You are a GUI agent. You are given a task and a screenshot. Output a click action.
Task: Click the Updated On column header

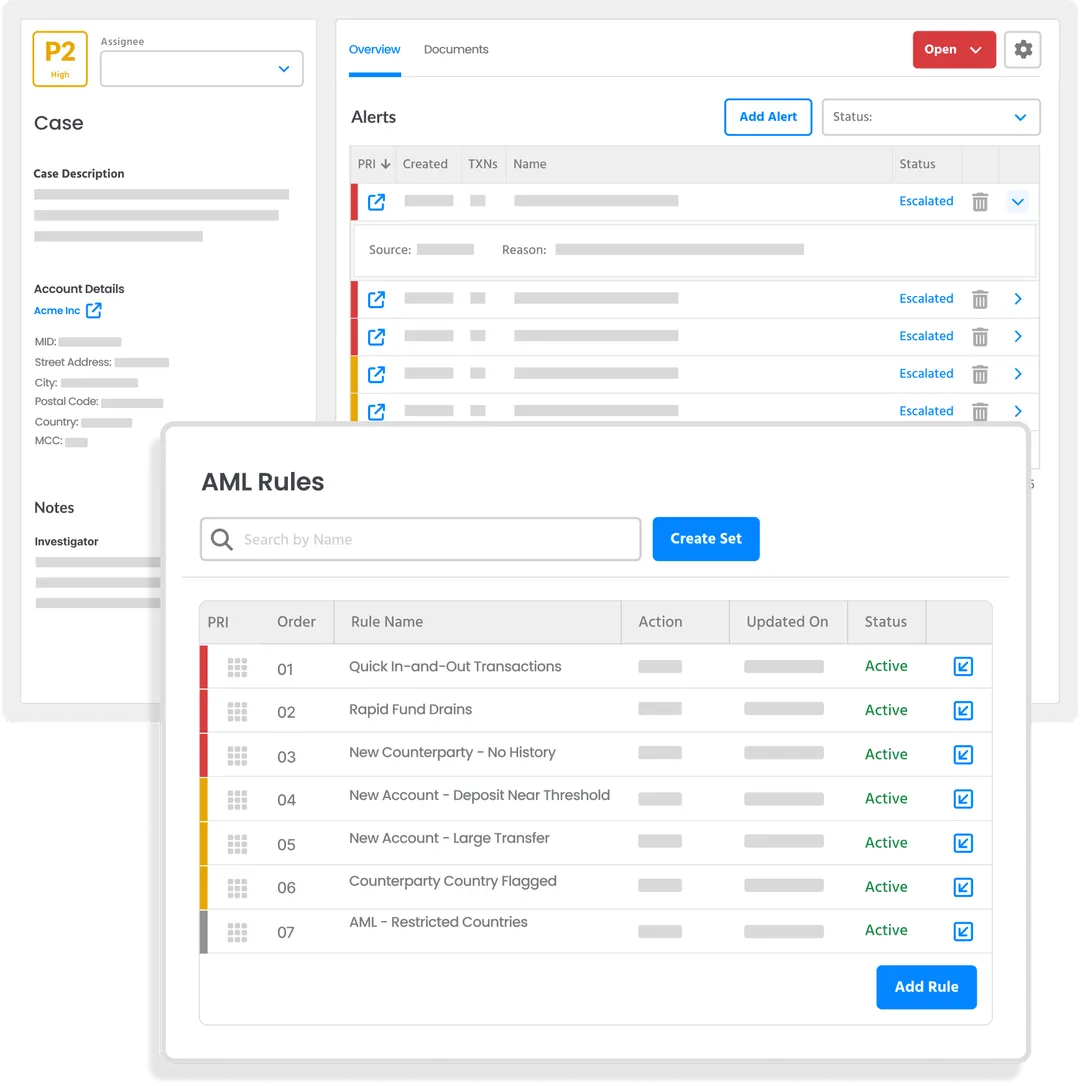[787, 622]
